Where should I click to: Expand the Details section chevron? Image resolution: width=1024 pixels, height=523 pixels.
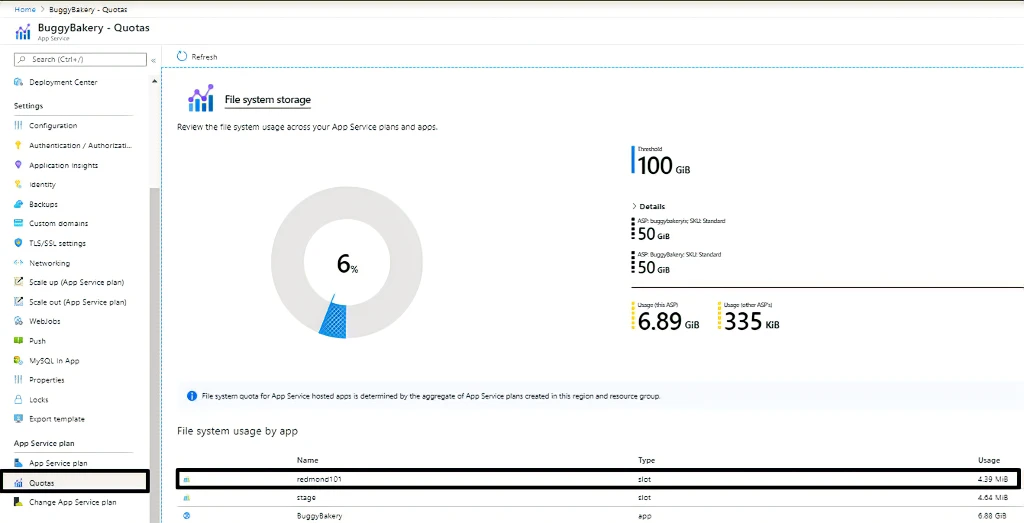(x=634, y=207)
